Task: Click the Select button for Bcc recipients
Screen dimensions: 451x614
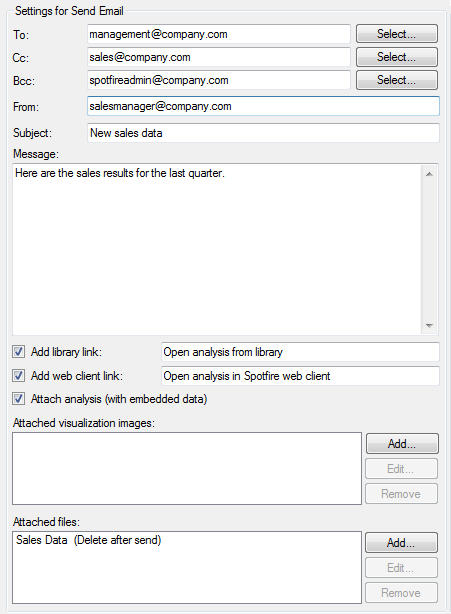Action: point(397,80)
